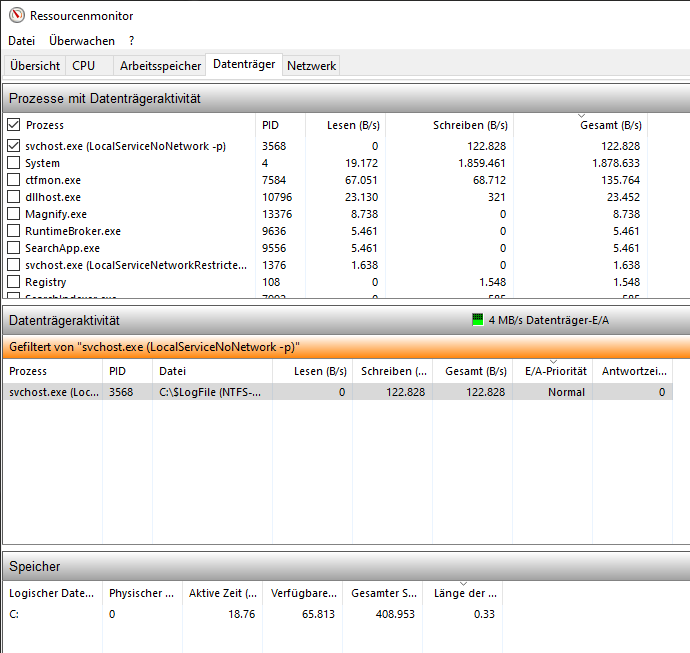The height and width of the screenshot is (653, 690).
Task: Sort Speicher by Gesamter Speicher column
Action: click(382, 593)
